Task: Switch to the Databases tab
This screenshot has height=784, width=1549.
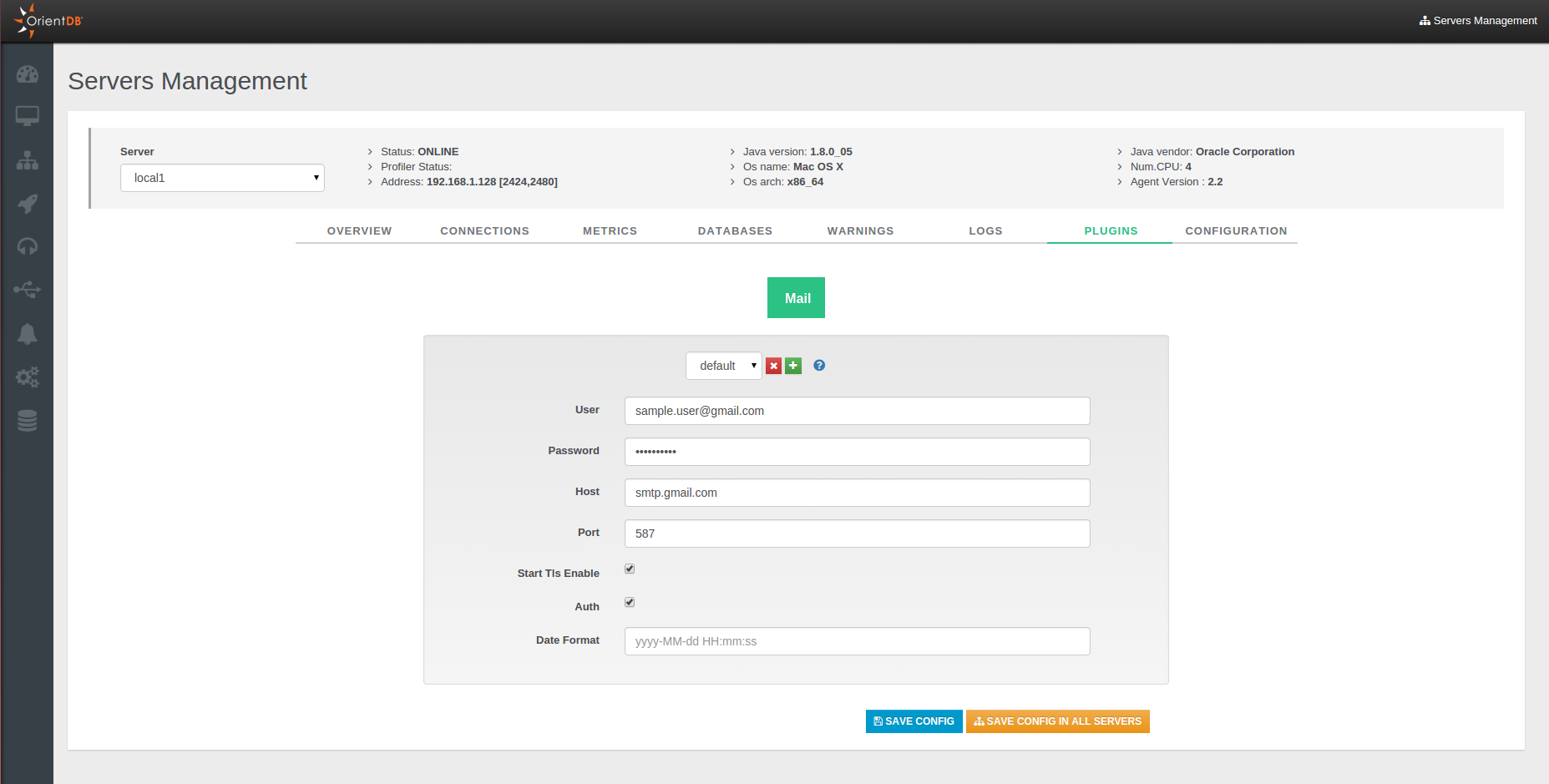Action: point(735,231)
